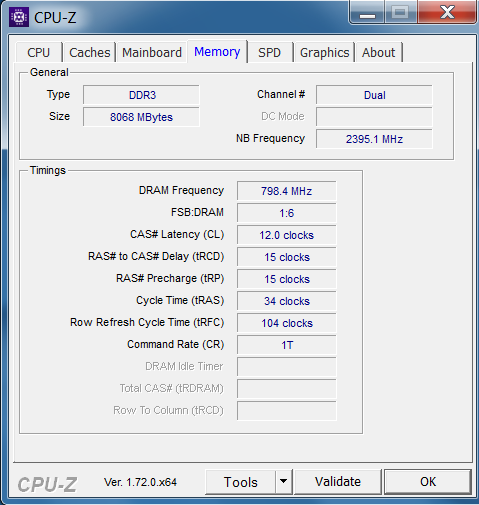Open the Caches tab
The height and width of the screenshot is (505, 479).
[x=90, y=52]
